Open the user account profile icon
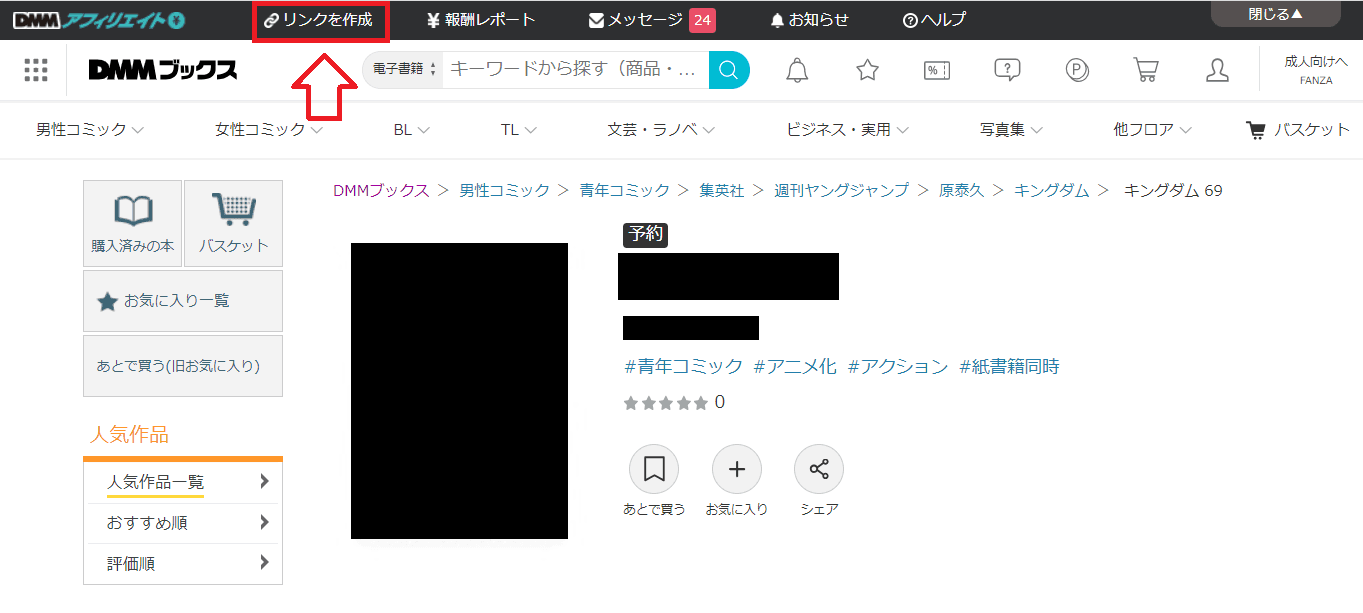 click(x=1217, y=70)
